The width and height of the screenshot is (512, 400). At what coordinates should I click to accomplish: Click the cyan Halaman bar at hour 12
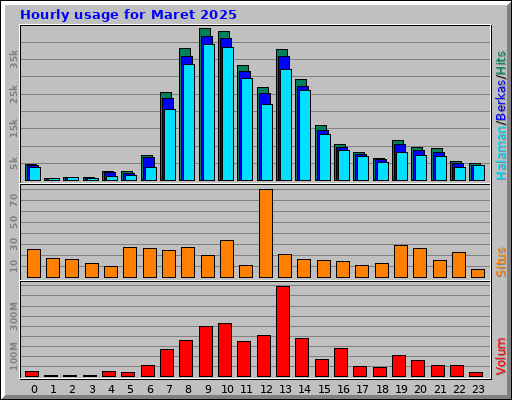click(267, 142)
